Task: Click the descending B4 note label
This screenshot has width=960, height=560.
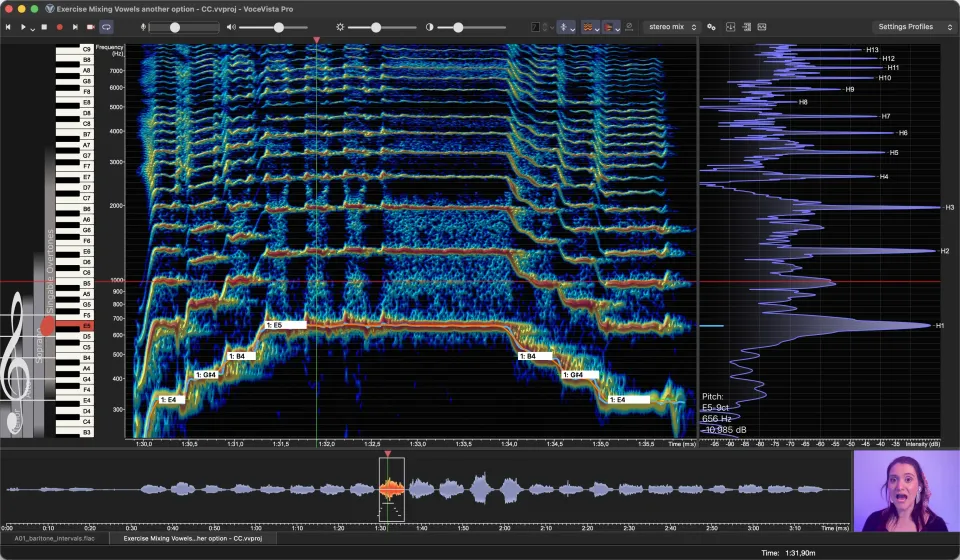Action: point(535,356)
